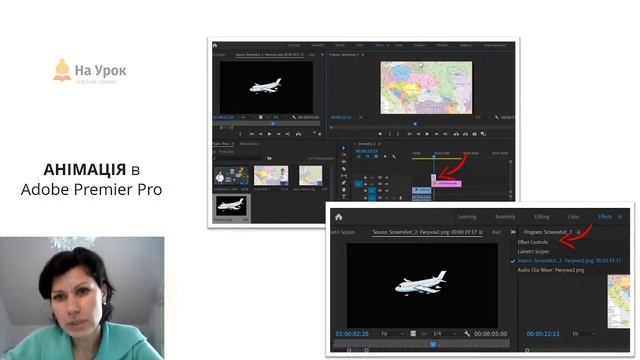Click Go to In in the program monitor
The image size is (640, 360).
click(x=409, y=134)
